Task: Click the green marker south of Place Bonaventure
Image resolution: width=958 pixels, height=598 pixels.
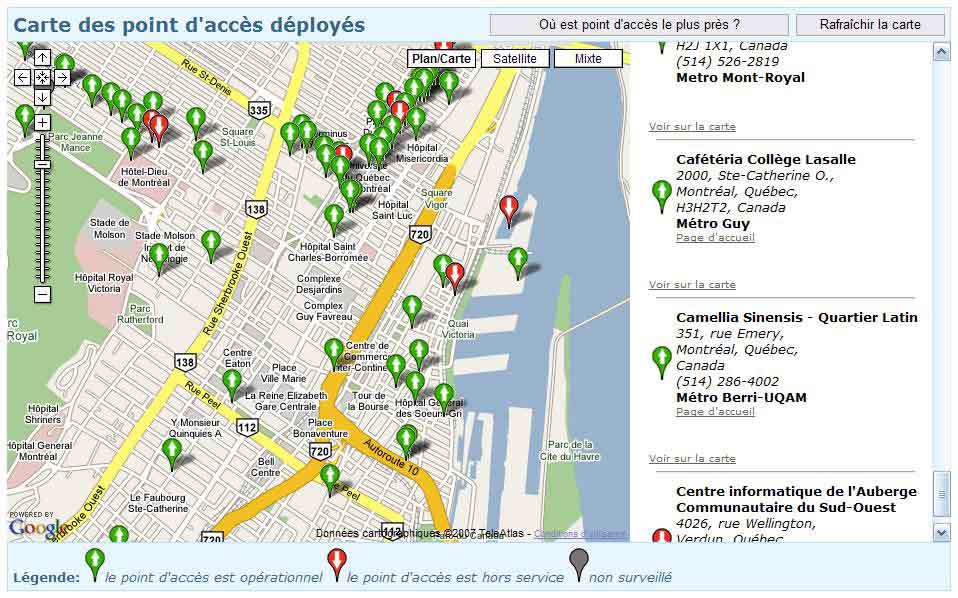Action: pyautogui.click(x=330, y=478)
